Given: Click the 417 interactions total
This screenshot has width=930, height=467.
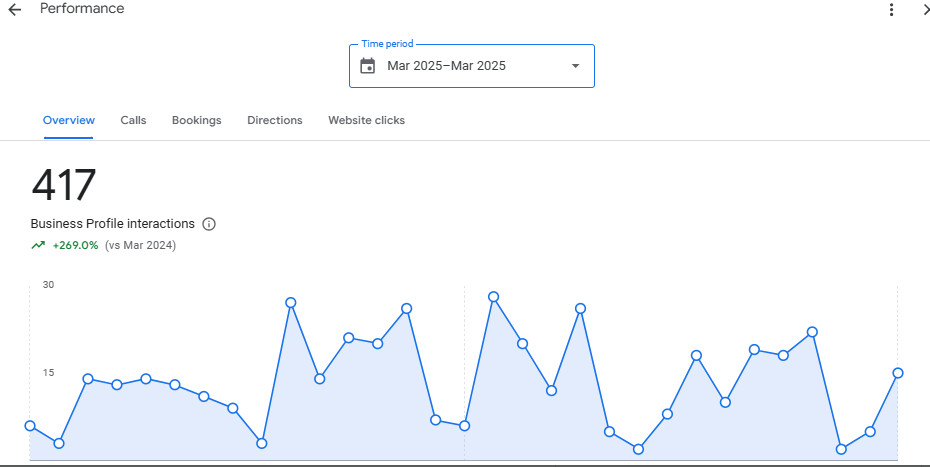Looking at the screenshot, I should tap(63, 185).
